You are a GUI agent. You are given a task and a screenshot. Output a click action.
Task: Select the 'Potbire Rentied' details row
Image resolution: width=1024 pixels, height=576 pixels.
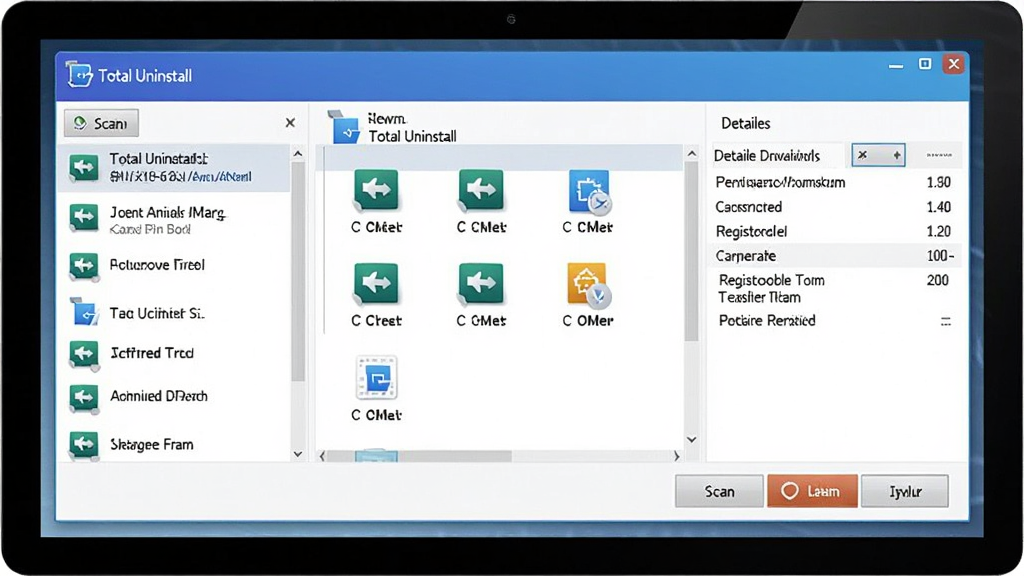835,321
